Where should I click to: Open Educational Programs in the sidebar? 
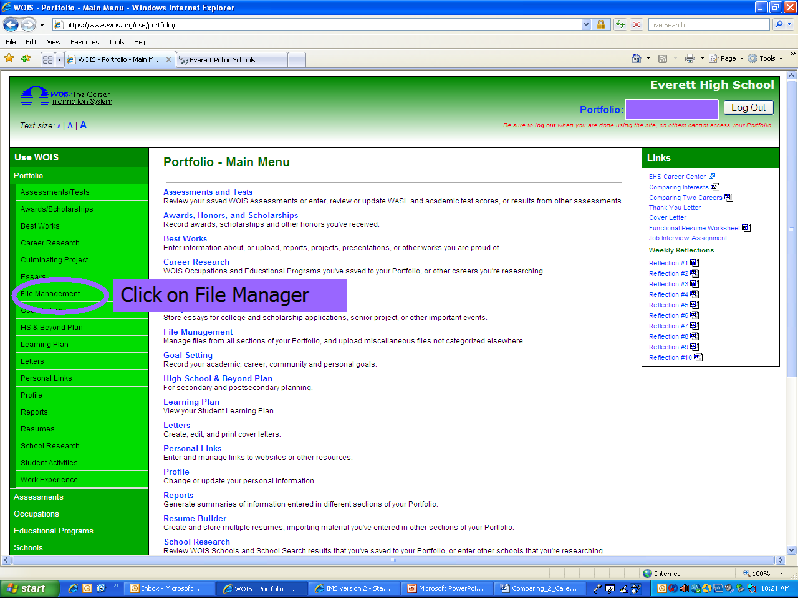[x=54, y=531]
